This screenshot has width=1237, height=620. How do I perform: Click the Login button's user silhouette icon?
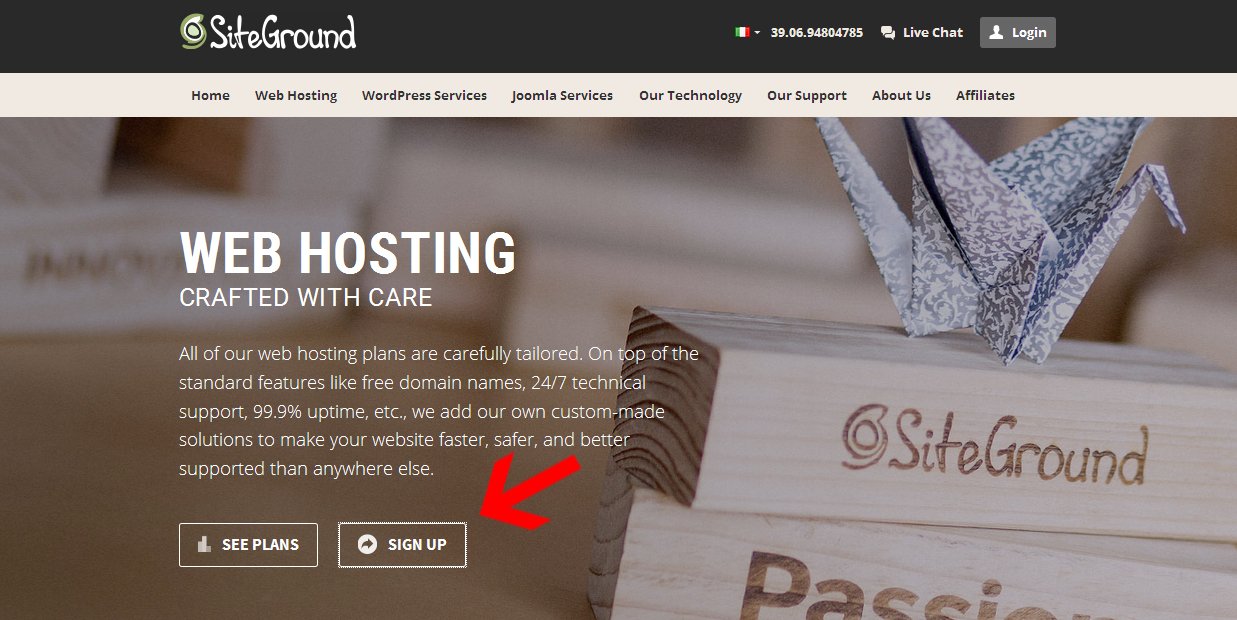pos(996,32)
